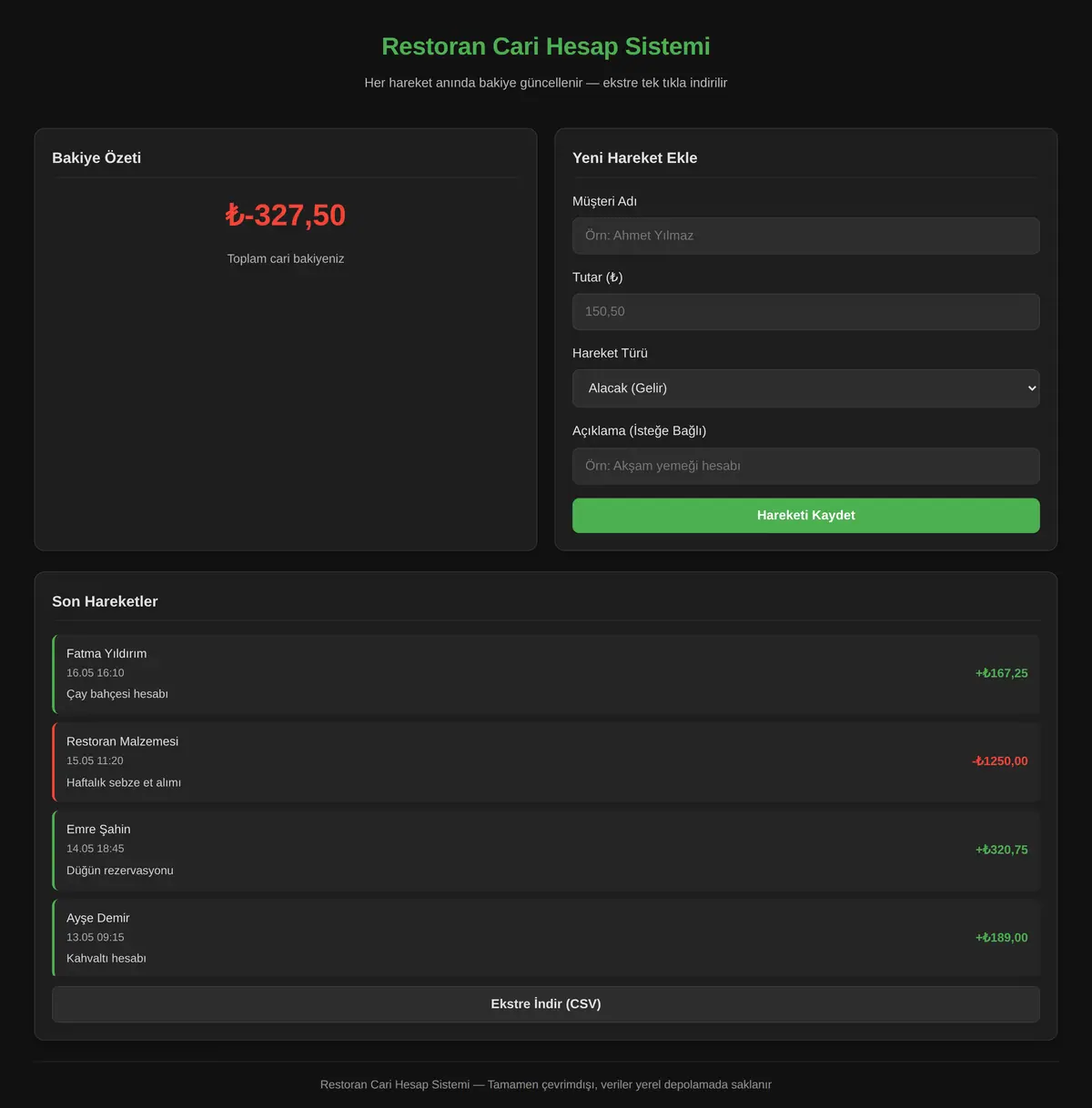Select the Restoran Malzemesi transaction row
The height and width of the screenshot is (1108, 1092).
pos(546,762)
